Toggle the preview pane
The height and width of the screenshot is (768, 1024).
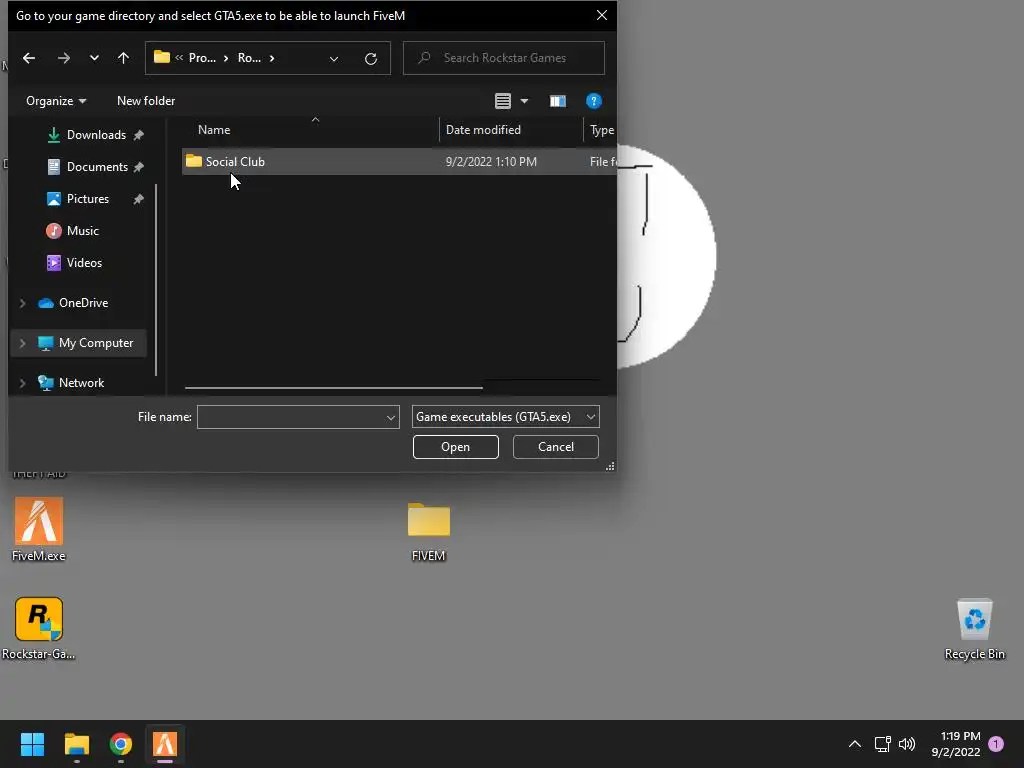point(558,101)
